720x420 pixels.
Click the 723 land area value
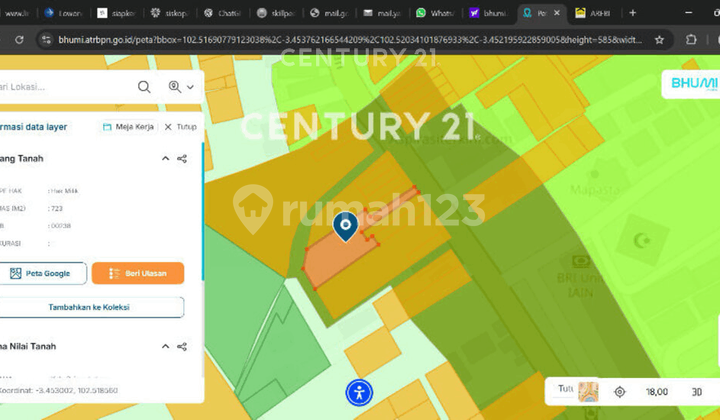(57, 208)
